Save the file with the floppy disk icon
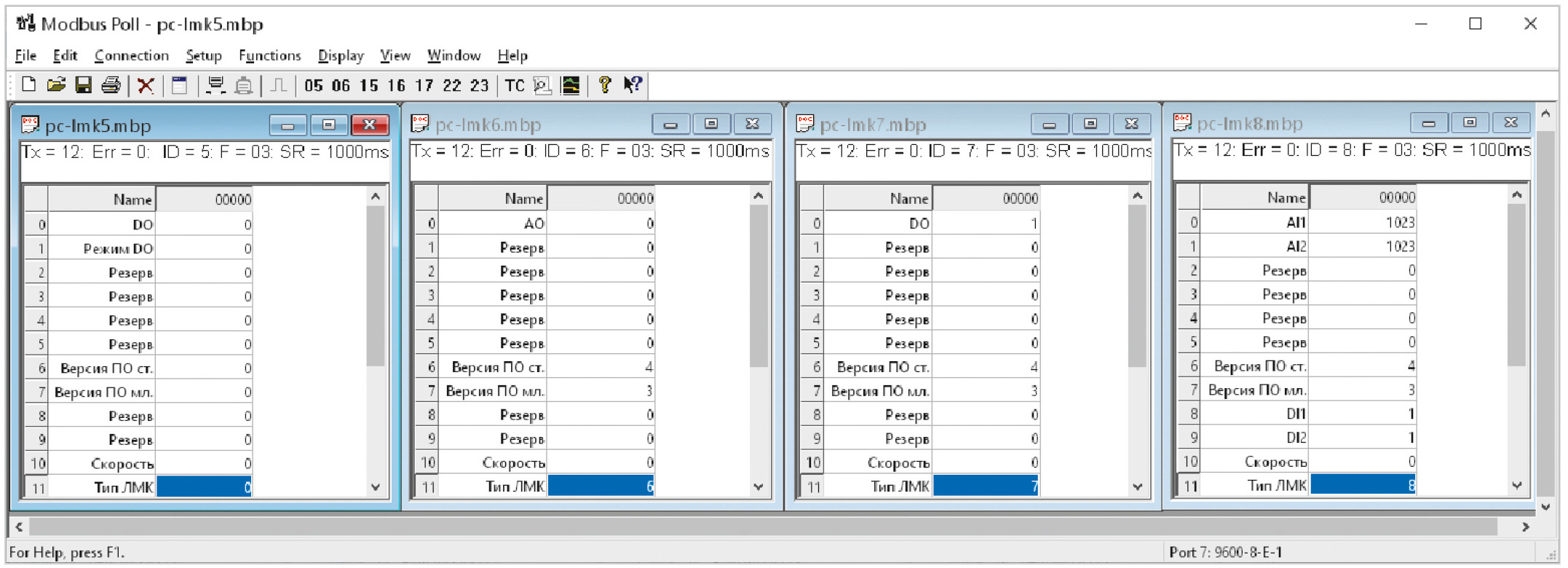This screenshot has width=1568, height=568. point(84,85)
